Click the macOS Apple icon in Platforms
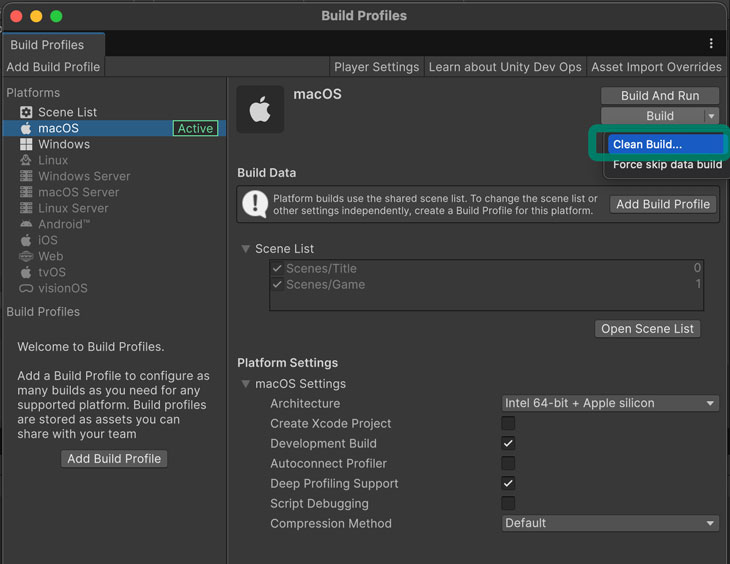This screenshot has height=564, width=730. pyautogui.click(x=26, y=128)
